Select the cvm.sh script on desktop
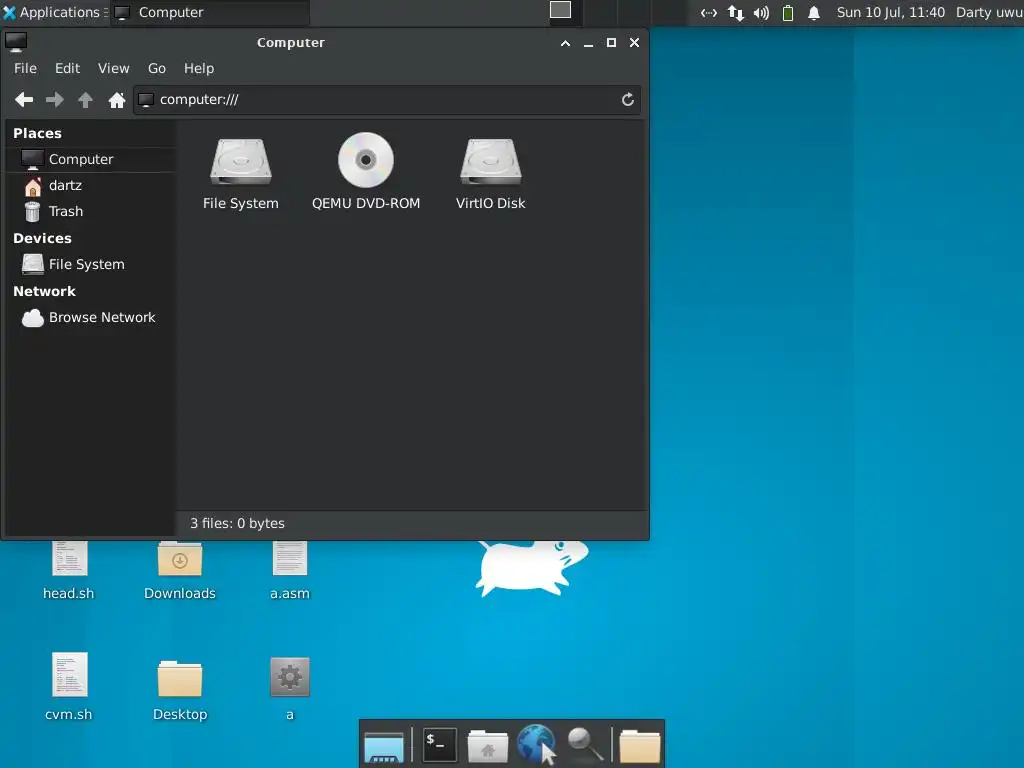 (69, 686)
